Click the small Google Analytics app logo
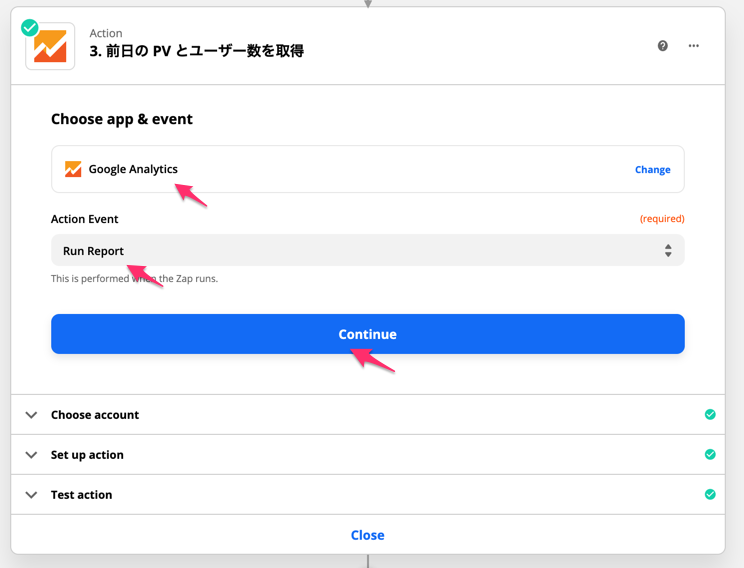The height and width of the screenshot is (568, 744). (73, 169)
